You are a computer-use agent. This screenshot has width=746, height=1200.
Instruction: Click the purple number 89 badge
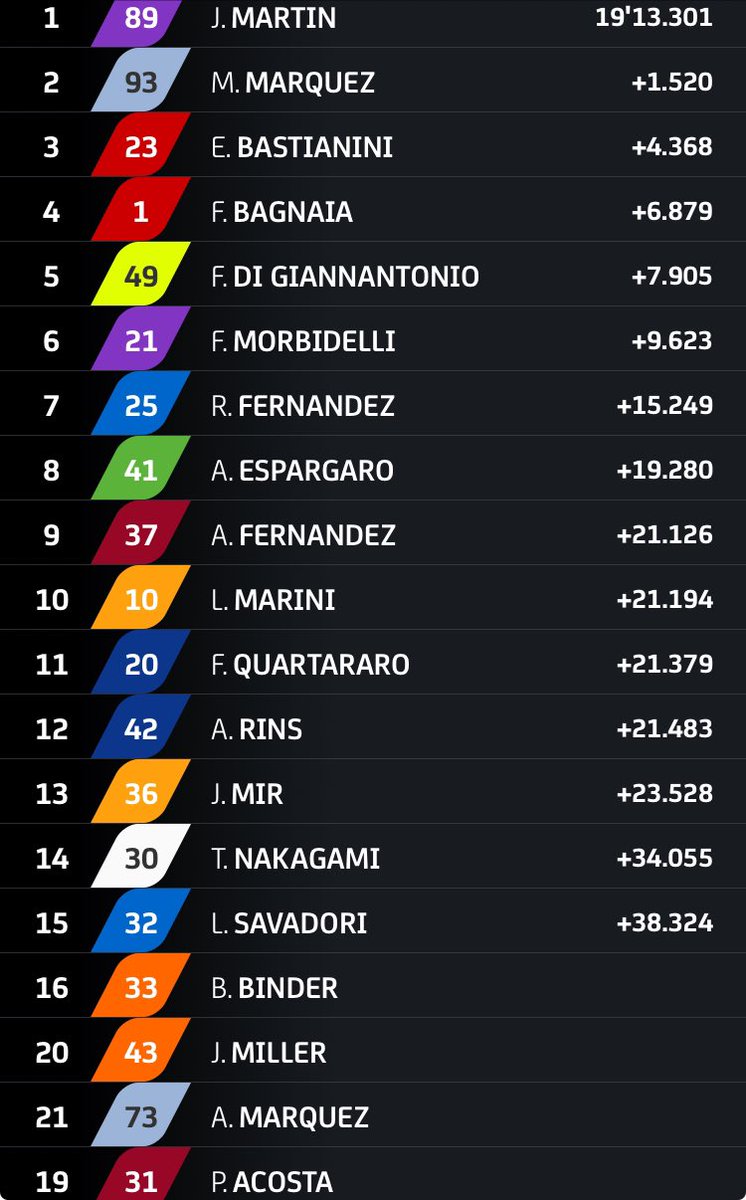coord(141,19)
